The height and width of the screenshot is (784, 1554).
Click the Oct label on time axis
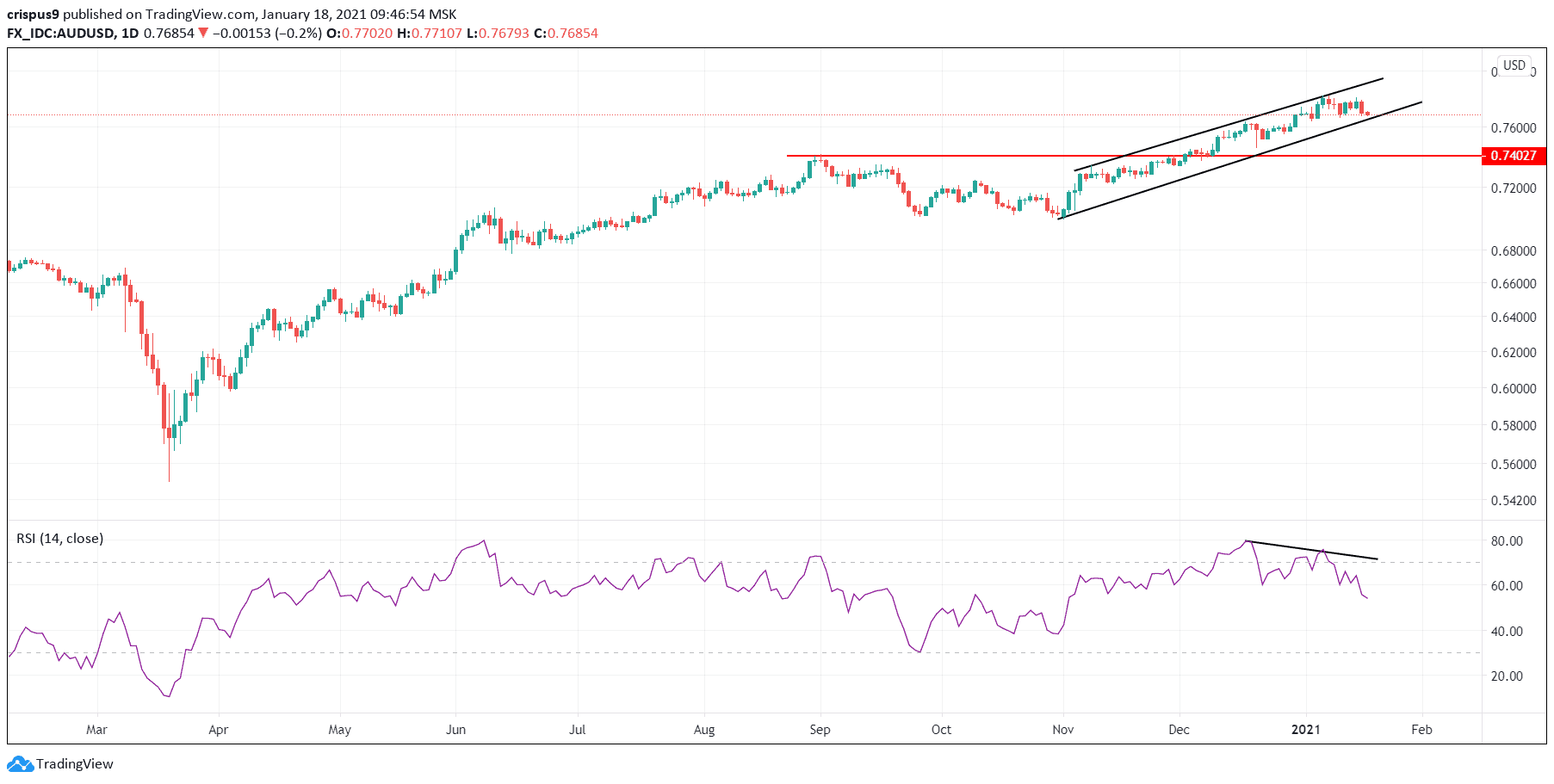[942, 730]
